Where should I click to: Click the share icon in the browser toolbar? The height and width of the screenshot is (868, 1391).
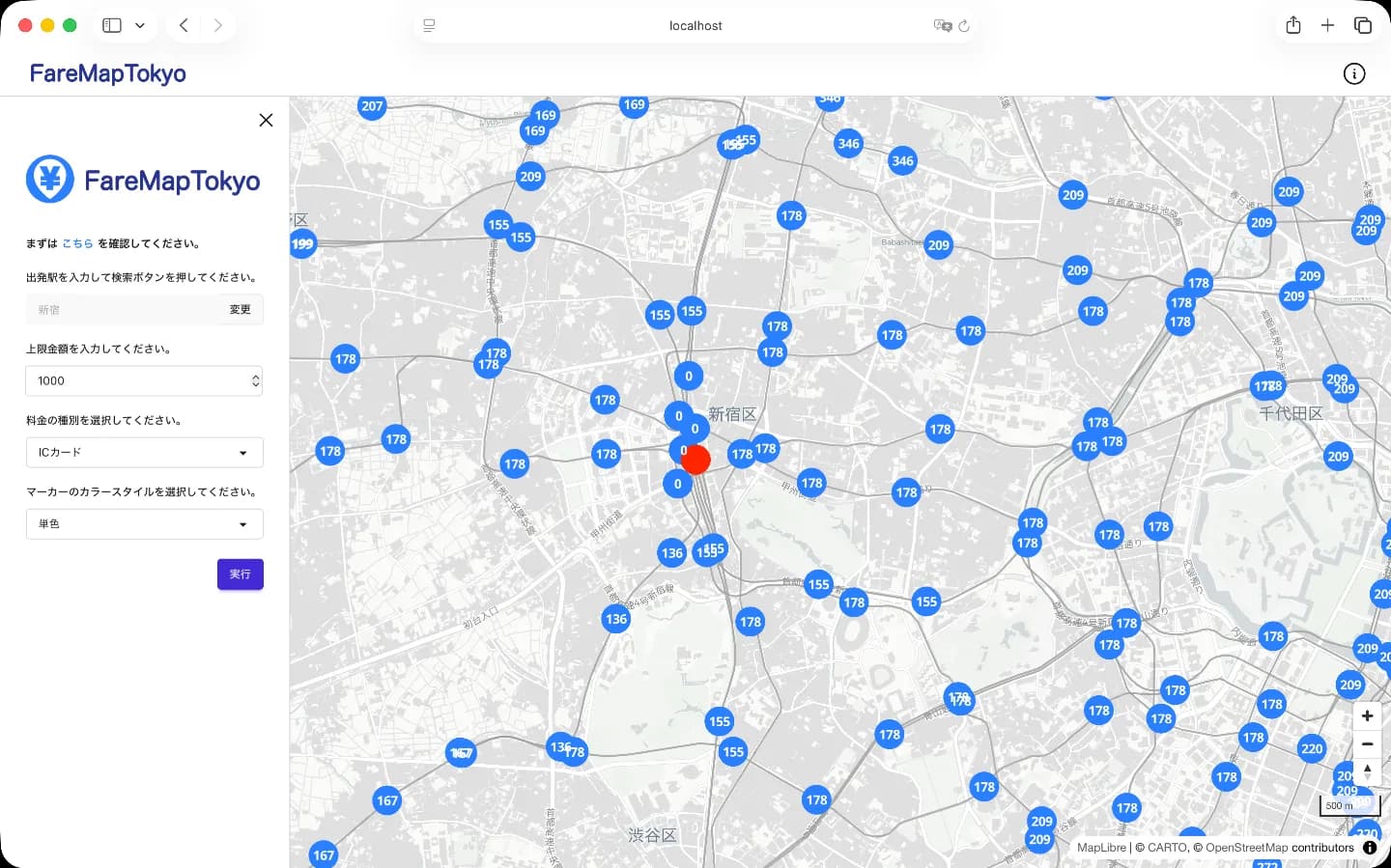[x=1293, y=25]
